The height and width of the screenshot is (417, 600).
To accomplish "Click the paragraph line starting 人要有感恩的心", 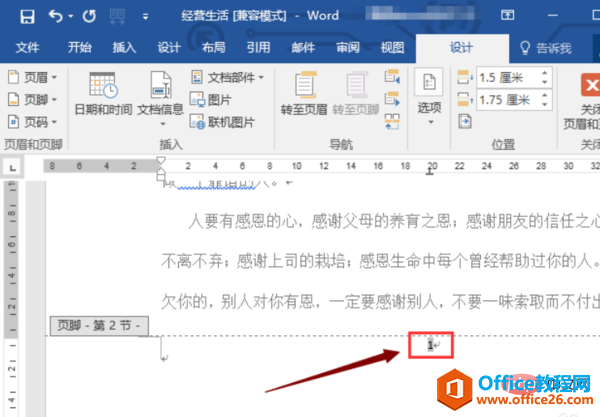I will point(394,222).
